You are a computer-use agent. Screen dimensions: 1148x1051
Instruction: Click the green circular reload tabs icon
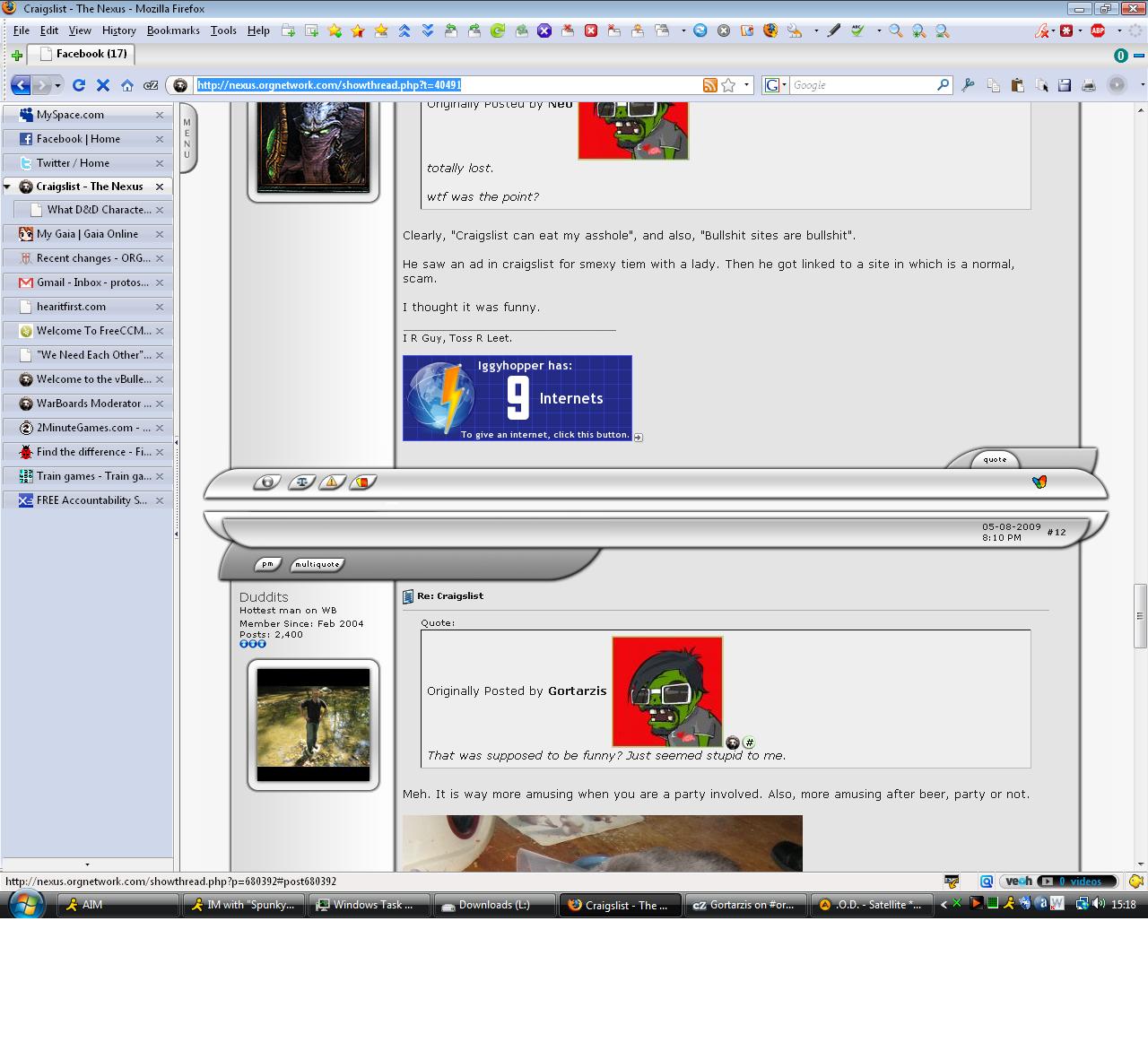[497, 30]
